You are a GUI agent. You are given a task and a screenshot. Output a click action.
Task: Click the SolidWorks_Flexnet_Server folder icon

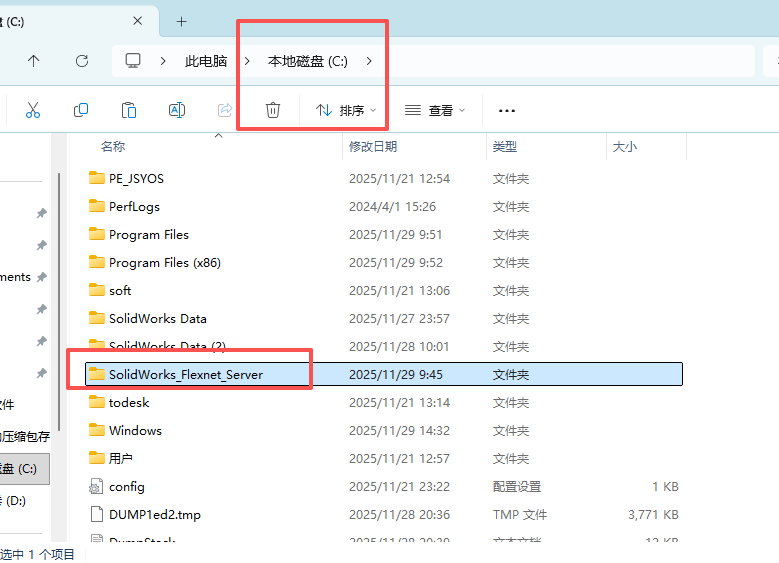[97, 374]
